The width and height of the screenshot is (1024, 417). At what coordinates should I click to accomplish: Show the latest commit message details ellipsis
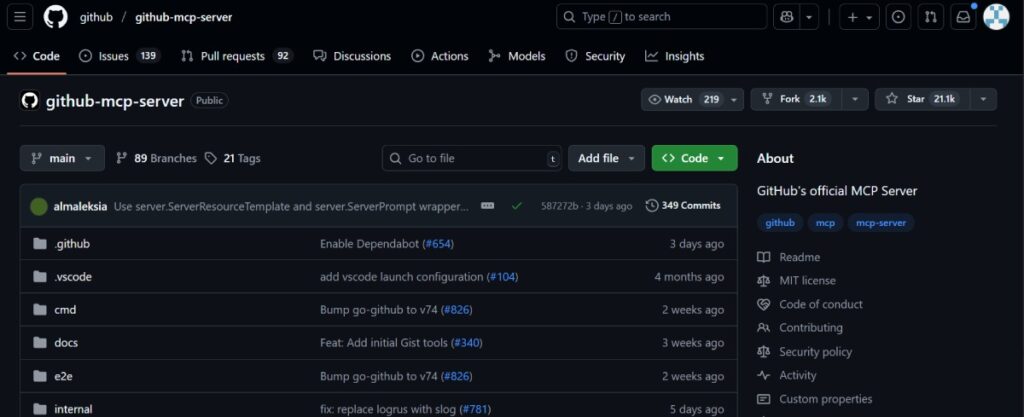[x=487, y=206]
